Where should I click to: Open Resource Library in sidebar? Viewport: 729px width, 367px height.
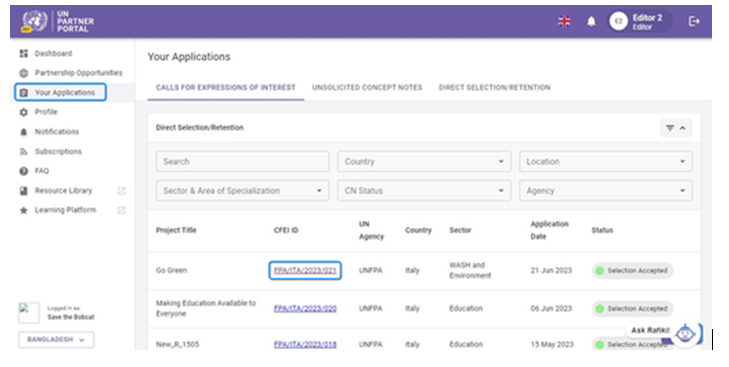coord(63,191)
